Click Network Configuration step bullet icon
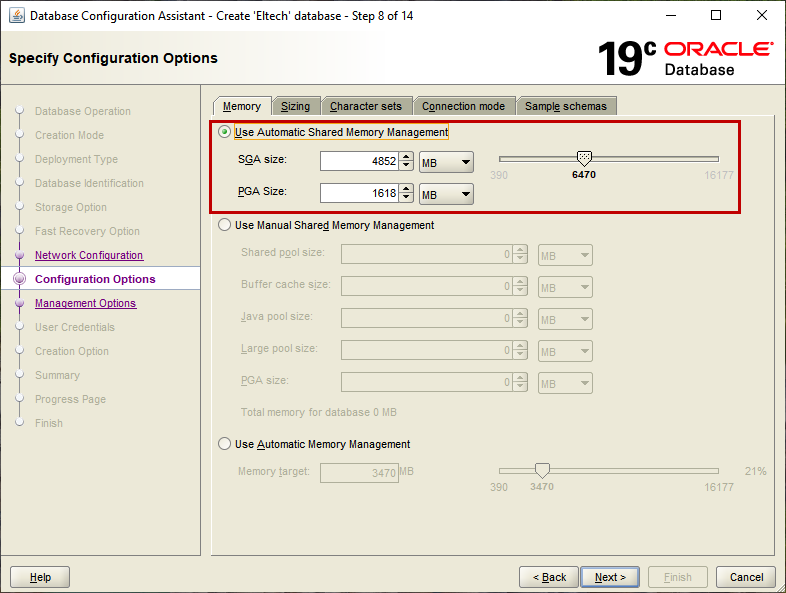786x593 pixels. point(19,256)
